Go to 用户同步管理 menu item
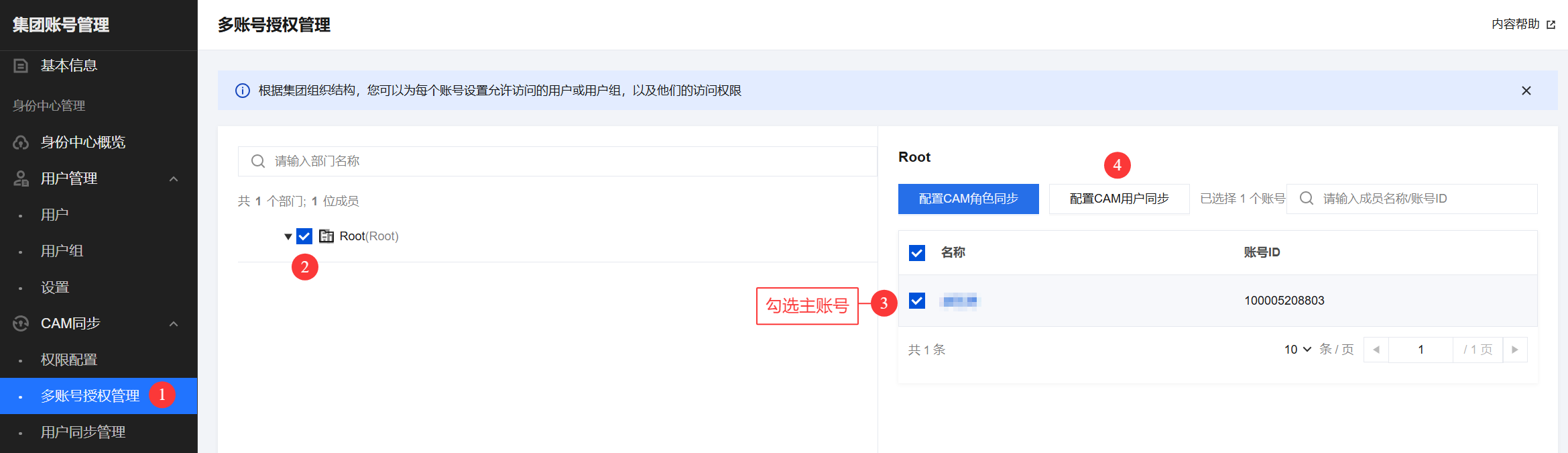 [83, 432]
